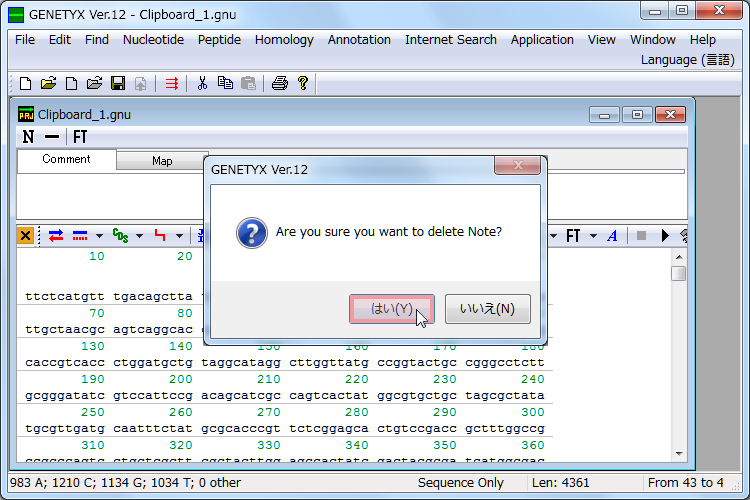Click sequence block caccgtcacc at position 130
Screen dimensions: 750x500
click(x=65, y=363)
